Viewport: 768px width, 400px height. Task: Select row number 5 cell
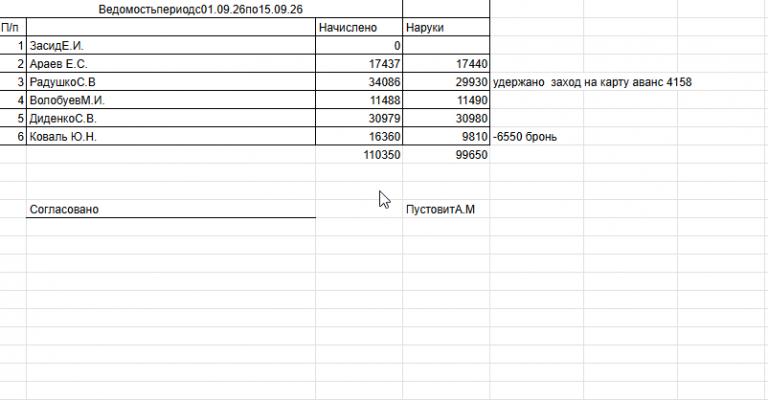[13, 118]
